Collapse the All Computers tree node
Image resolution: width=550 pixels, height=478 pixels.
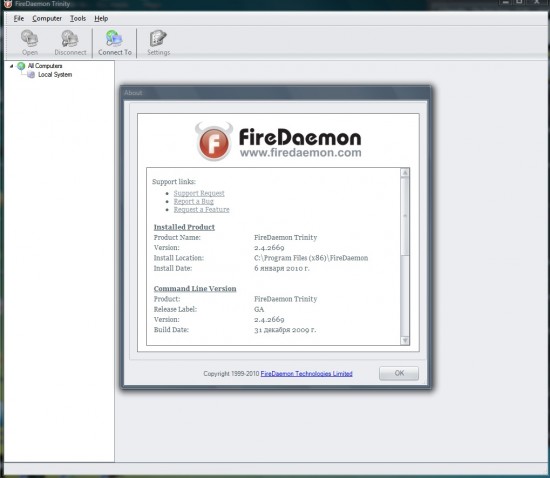point(12,66)
